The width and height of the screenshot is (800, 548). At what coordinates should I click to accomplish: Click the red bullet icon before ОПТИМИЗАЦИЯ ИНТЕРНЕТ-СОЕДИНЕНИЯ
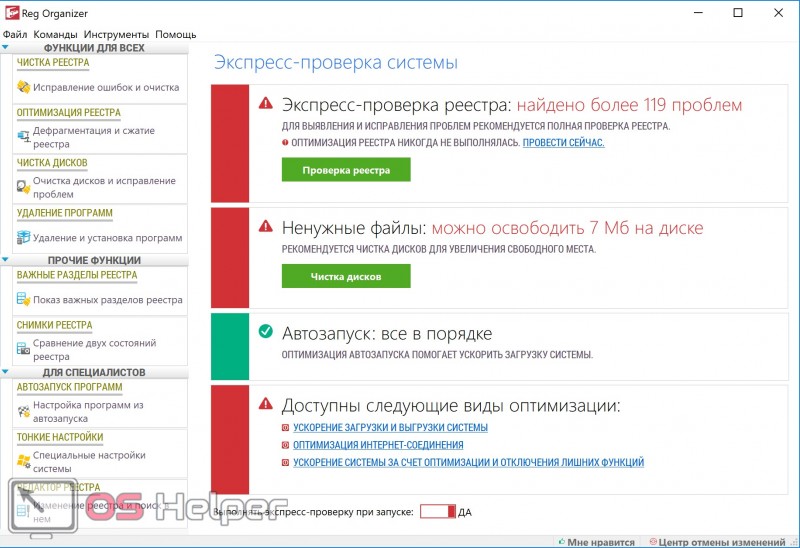286,445
